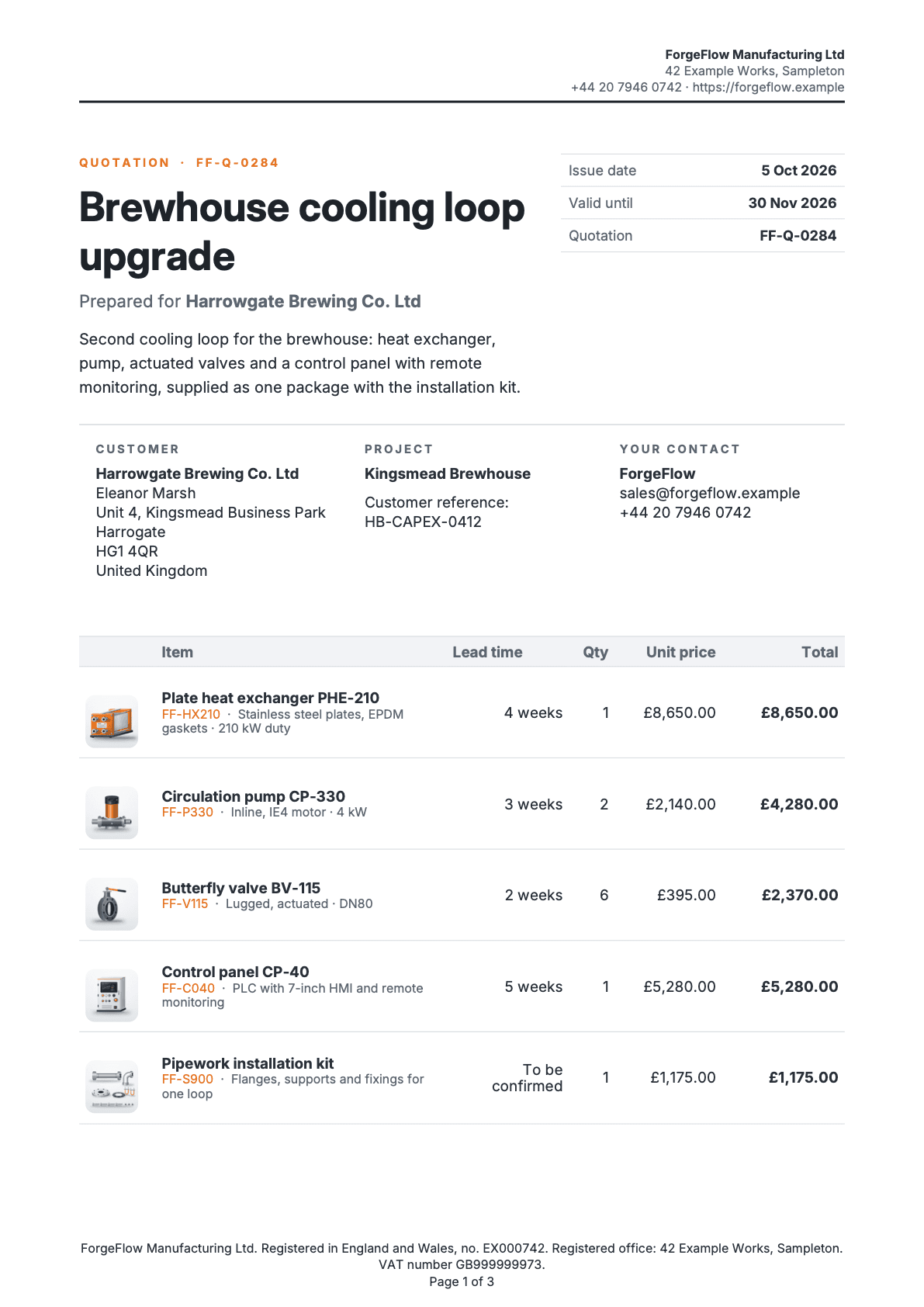The width and height of the screenshot is (924, 1307).
Task: Click the 'Total' column header
Action: pos(819,652)
